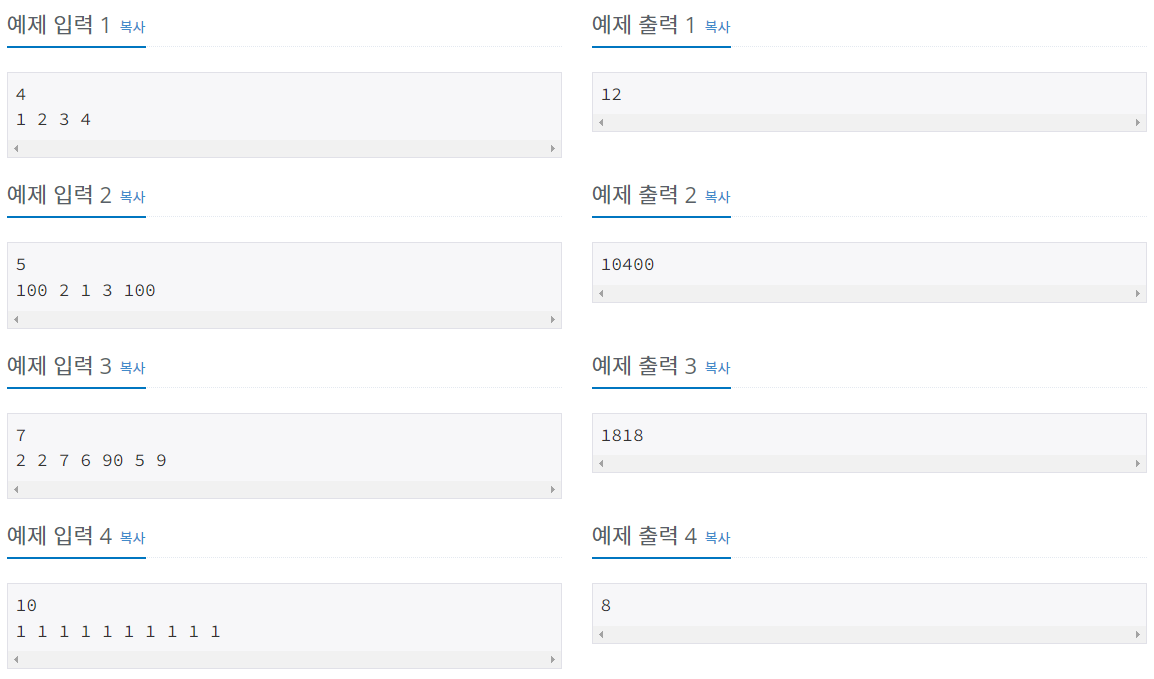Click right scroll arrow of example input 2
Image resolution: width=1154 pixels, height=679 pixels.
point(553,319)
